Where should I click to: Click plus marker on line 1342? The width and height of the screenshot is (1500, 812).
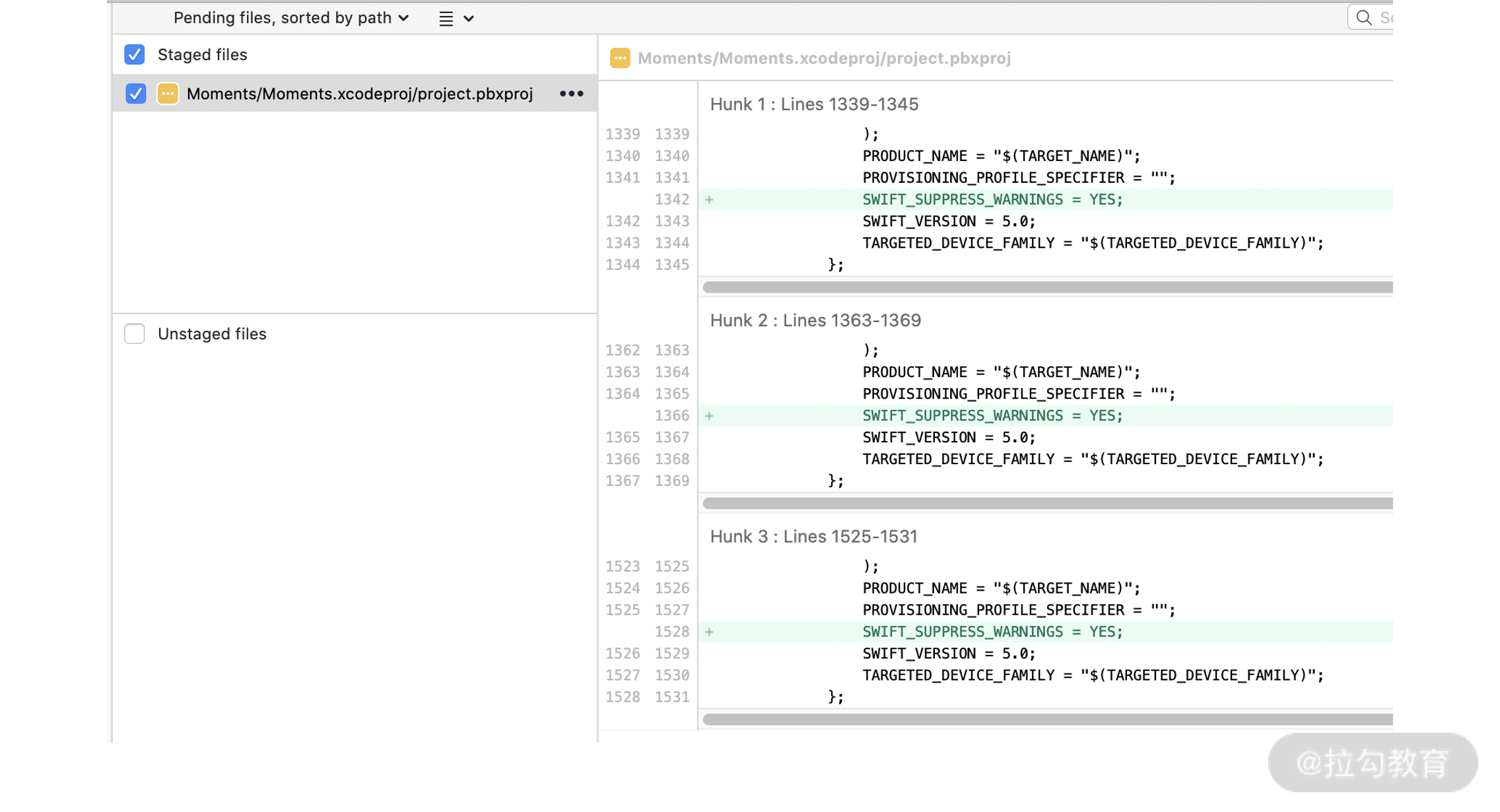tap(709, 199)
